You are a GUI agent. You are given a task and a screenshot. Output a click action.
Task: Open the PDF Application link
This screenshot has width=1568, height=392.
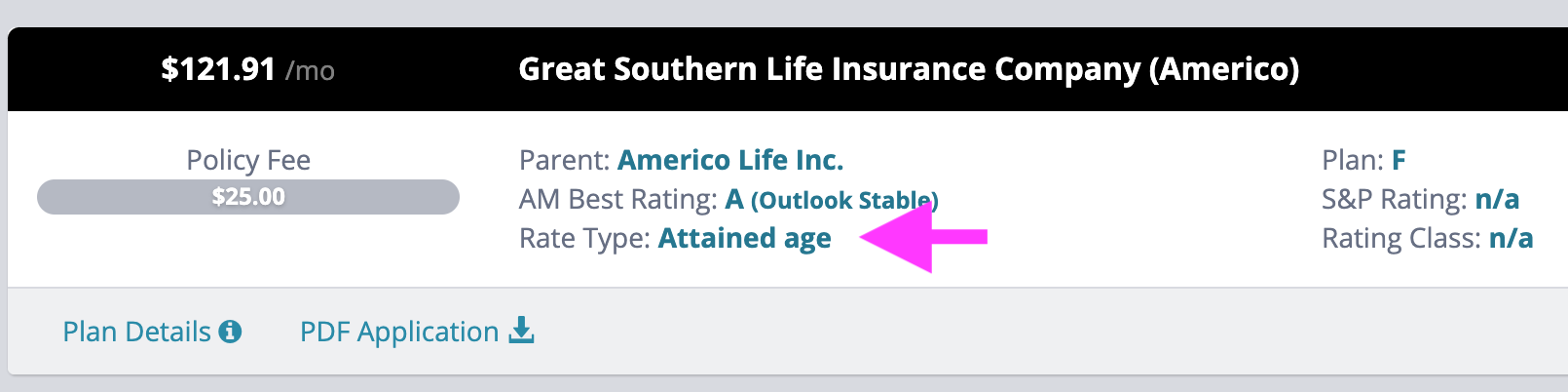tap(417, 333)
